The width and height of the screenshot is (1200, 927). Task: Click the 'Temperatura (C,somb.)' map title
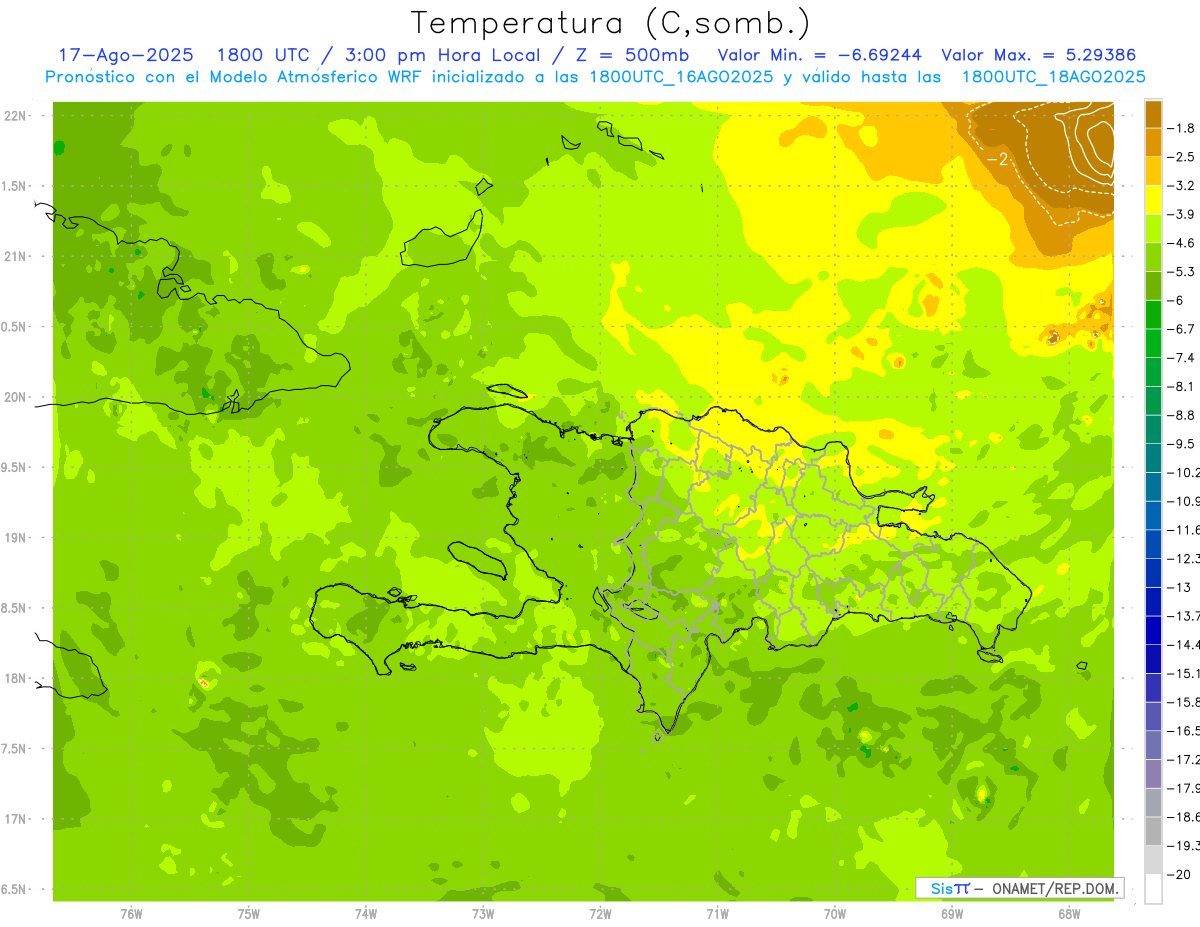[610, 23]
